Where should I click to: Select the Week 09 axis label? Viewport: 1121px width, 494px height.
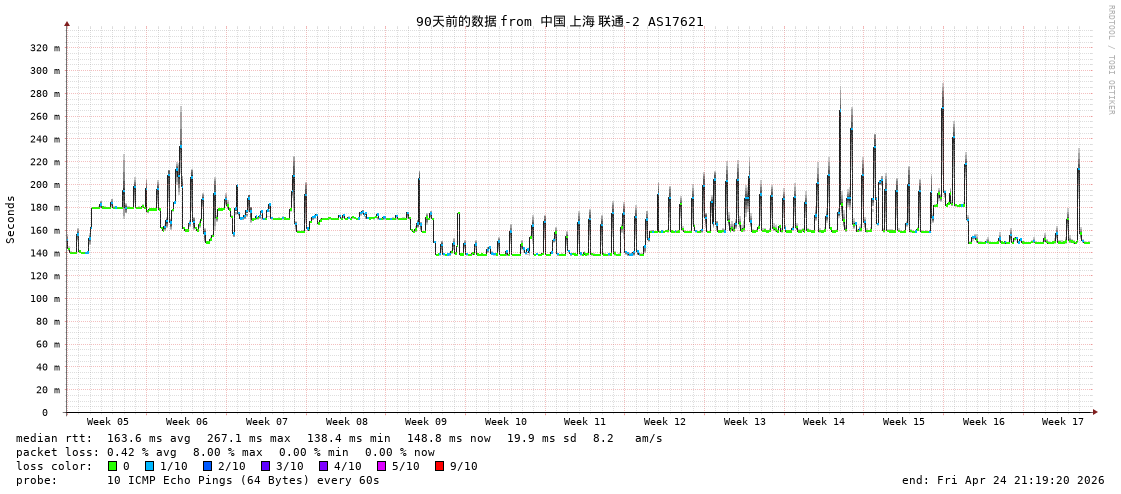pos(426,422)
